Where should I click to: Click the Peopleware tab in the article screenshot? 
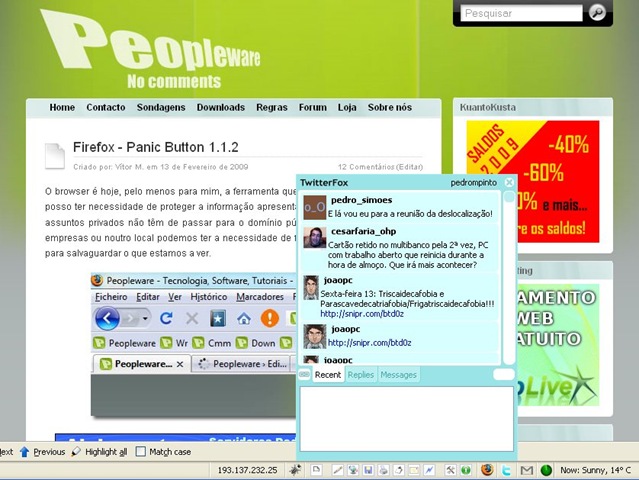[x=141, y=363]
